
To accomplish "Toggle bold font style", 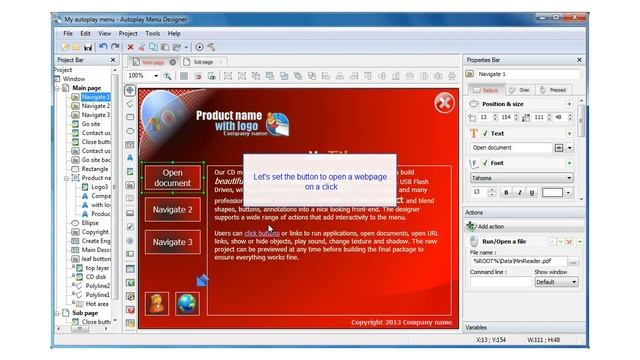I will pos(506,192).
